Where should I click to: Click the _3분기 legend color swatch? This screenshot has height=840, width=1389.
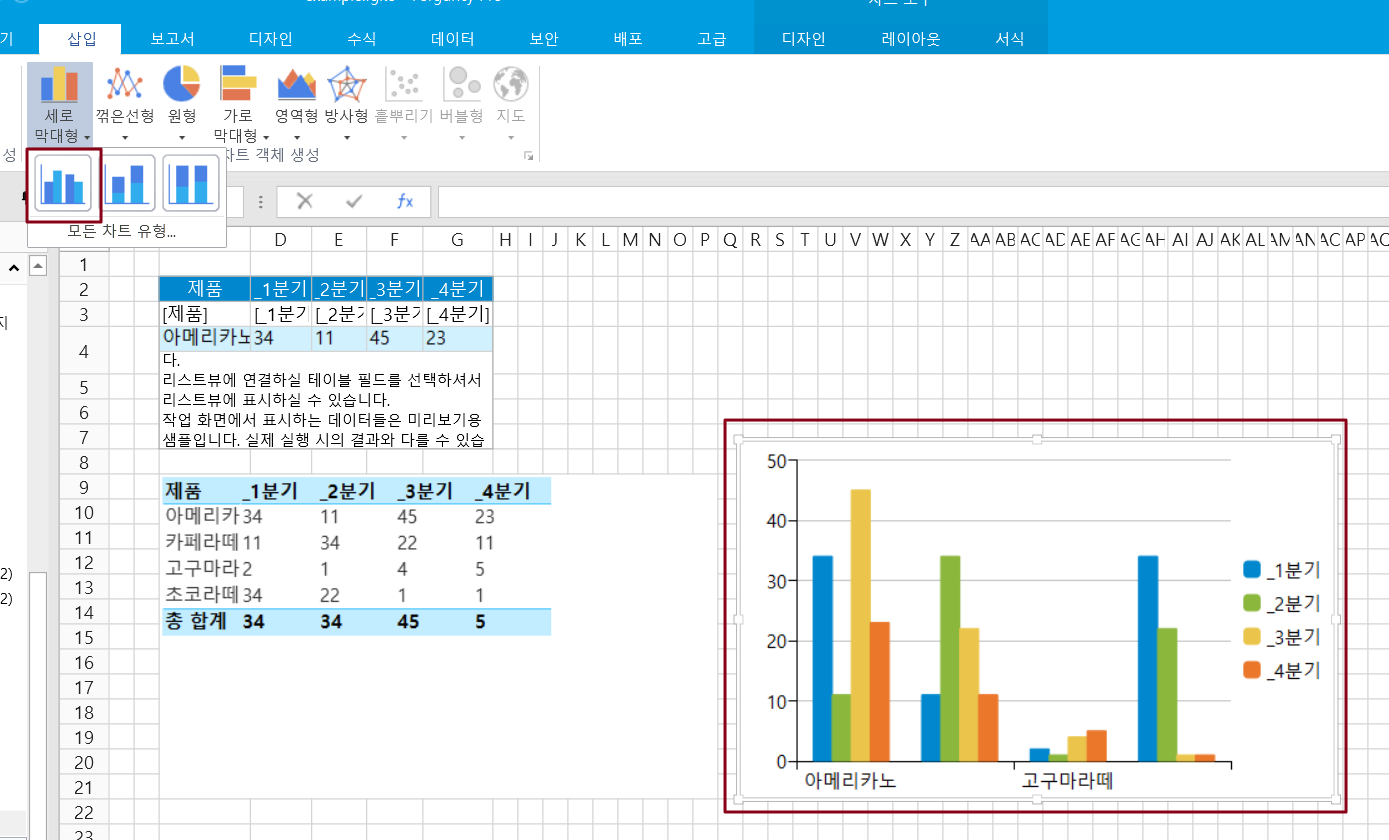point(1252,637)
